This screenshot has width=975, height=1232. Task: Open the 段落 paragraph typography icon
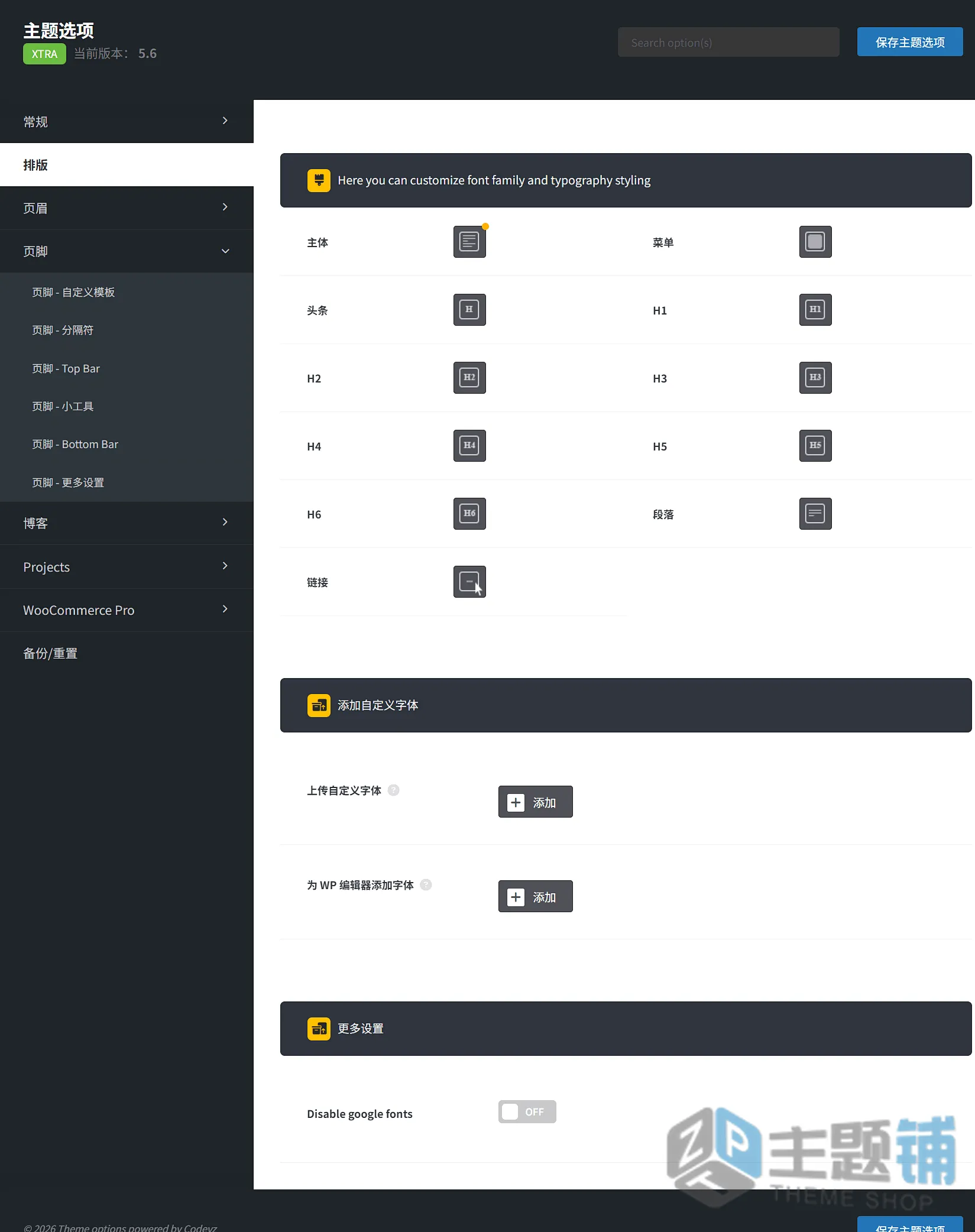point(815,514)
